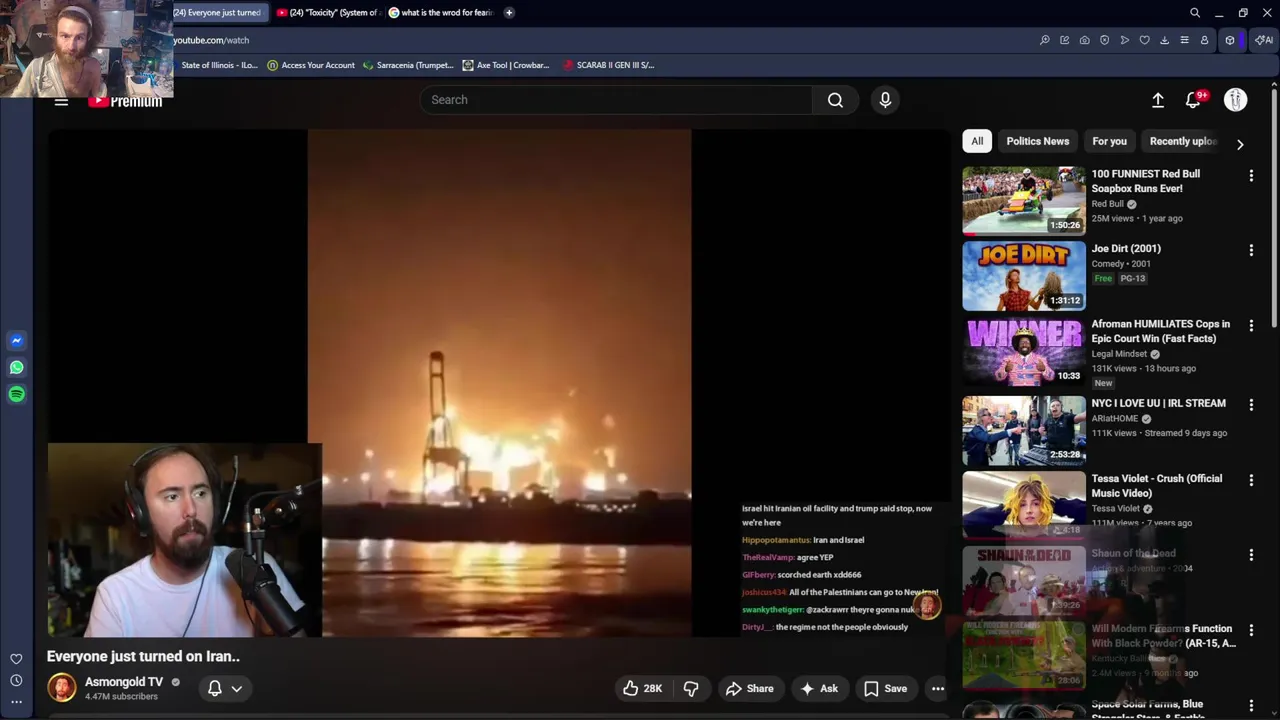Open Asmongold TV channel avatar
This screenshot has width=1280, height=720.
click(62, 688)
